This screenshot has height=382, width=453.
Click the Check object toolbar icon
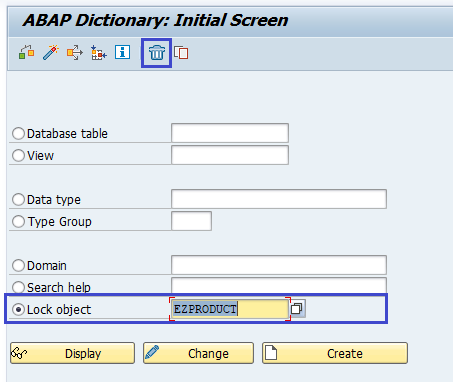(x=27, y=52)
